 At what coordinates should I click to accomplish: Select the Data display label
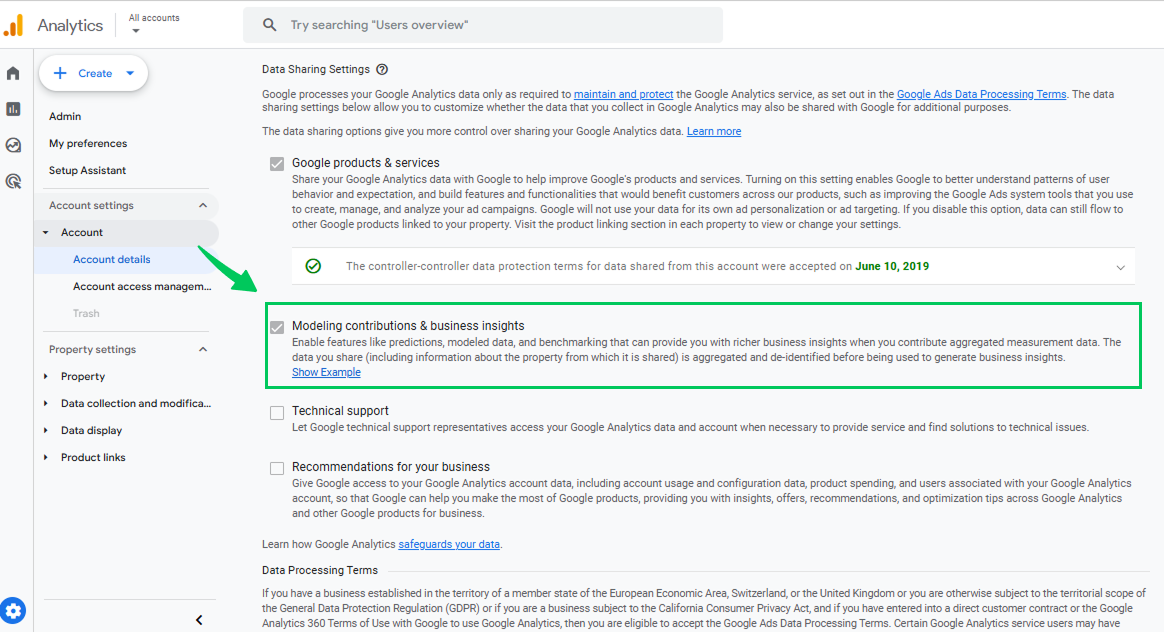click(91, 430)
